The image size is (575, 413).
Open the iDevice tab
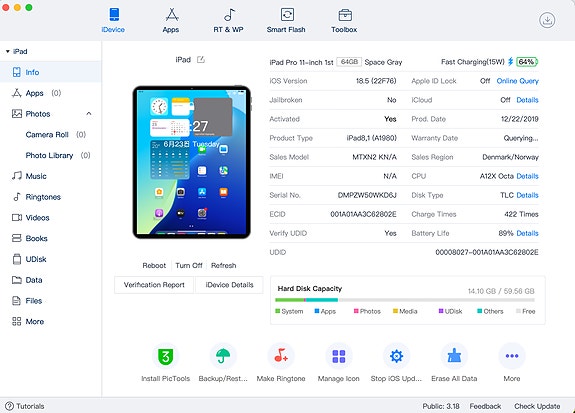pos(113,20)
